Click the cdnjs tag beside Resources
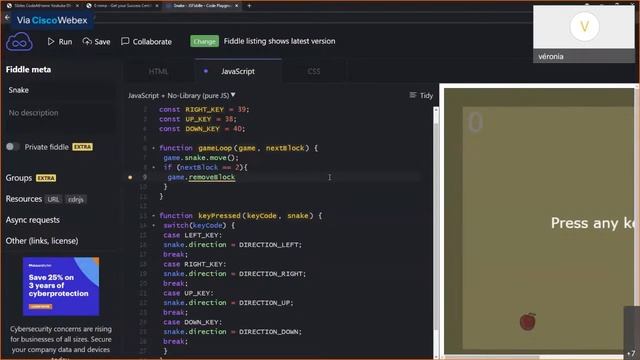Screen dimensions: 640x360 76,200
